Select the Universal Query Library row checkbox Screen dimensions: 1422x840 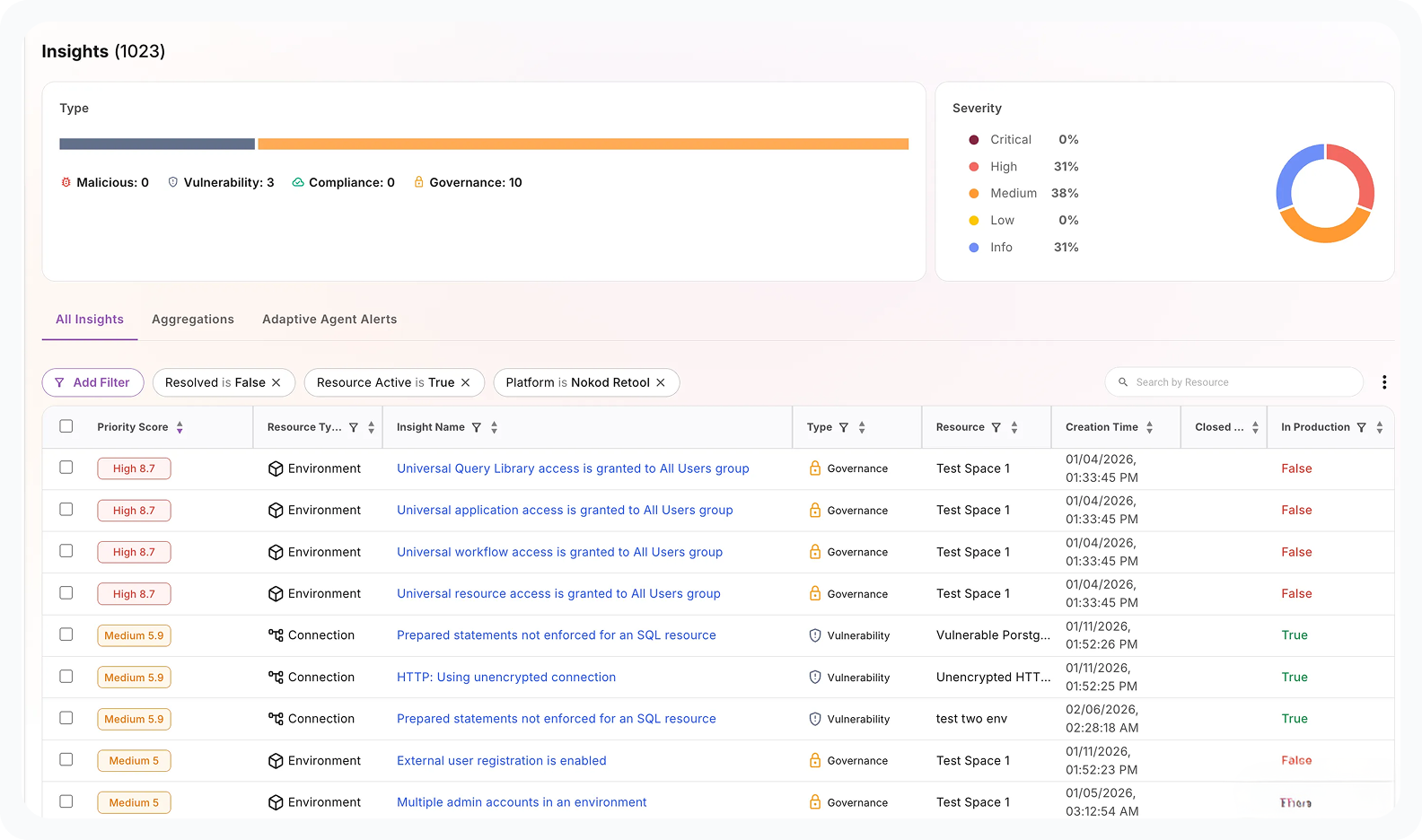pos(66,468)
